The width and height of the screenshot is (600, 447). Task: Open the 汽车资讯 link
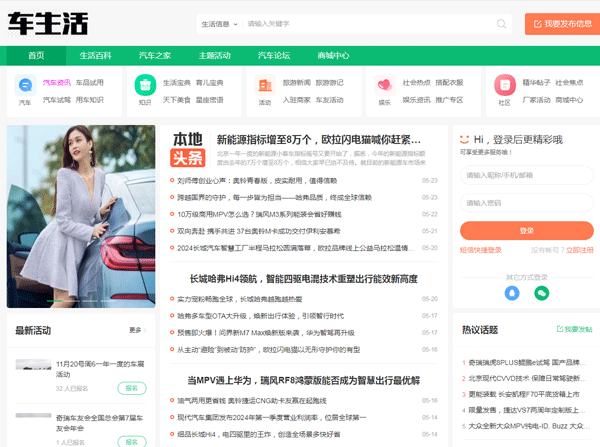[x=57, y=83]
